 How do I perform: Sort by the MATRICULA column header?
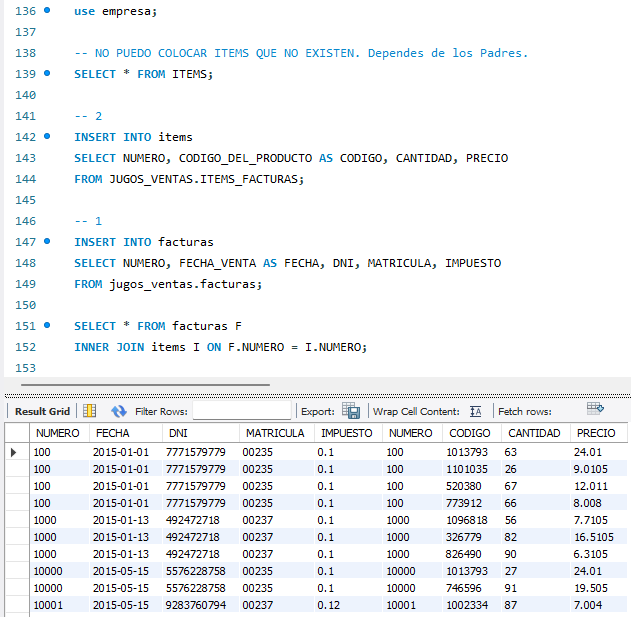(x=274, y=433)
